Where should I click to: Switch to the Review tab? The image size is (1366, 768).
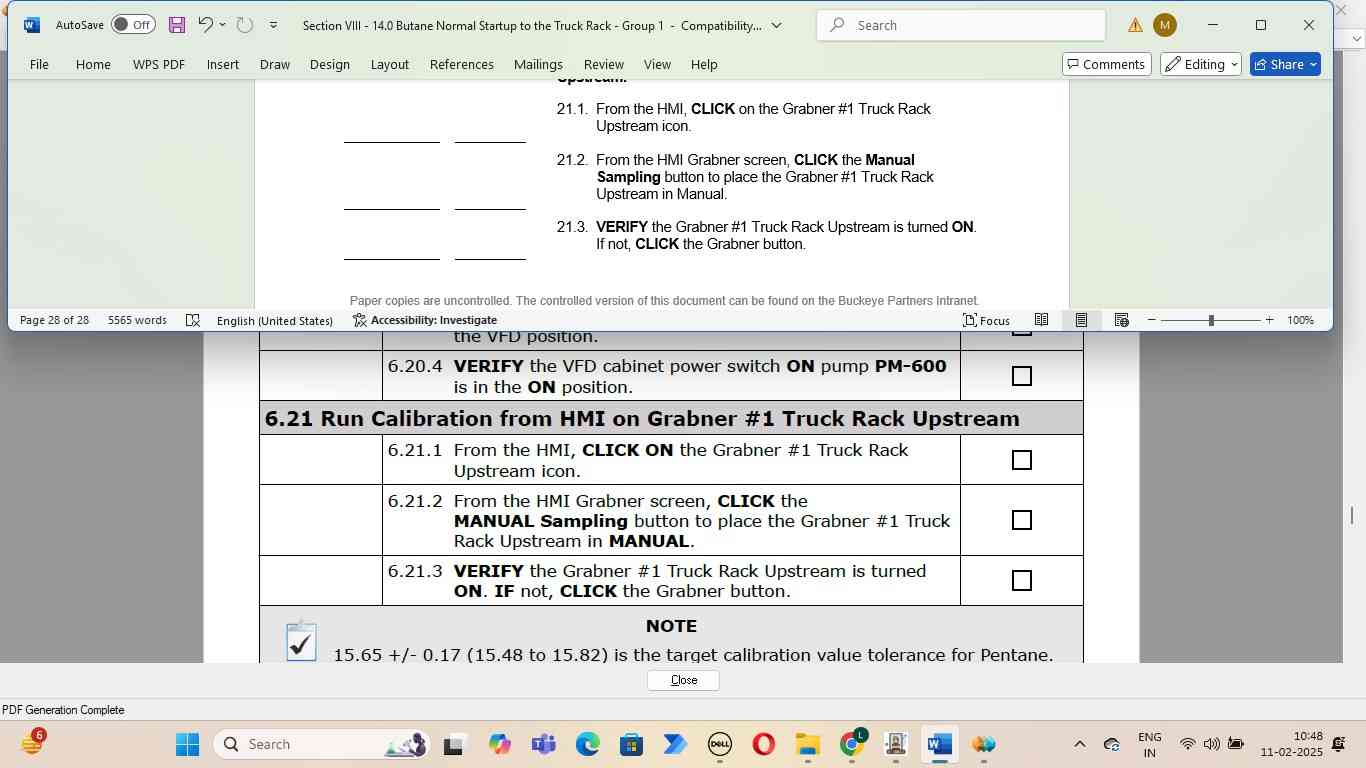(604, 64)
